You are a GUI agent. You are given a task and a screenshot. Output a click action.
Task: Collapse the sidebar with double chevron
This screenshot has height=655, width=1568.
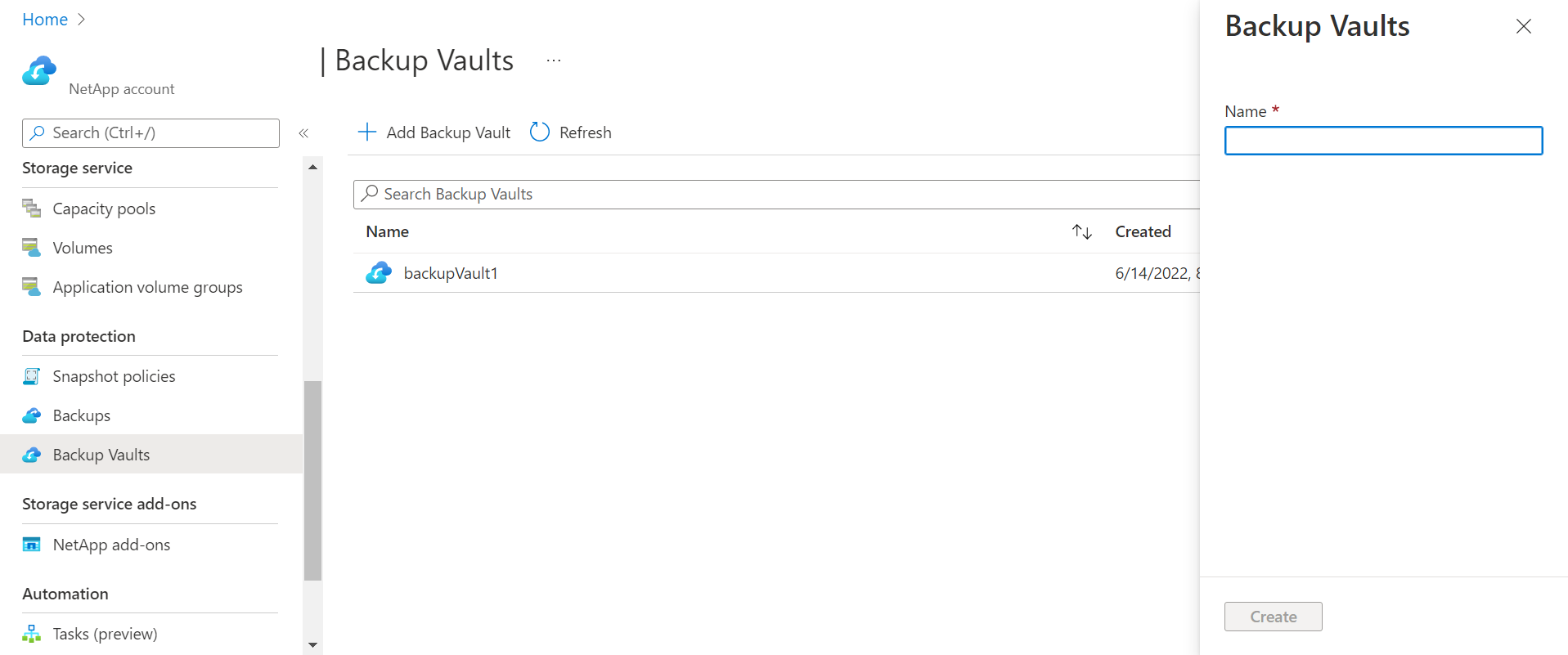coord(303,133)
